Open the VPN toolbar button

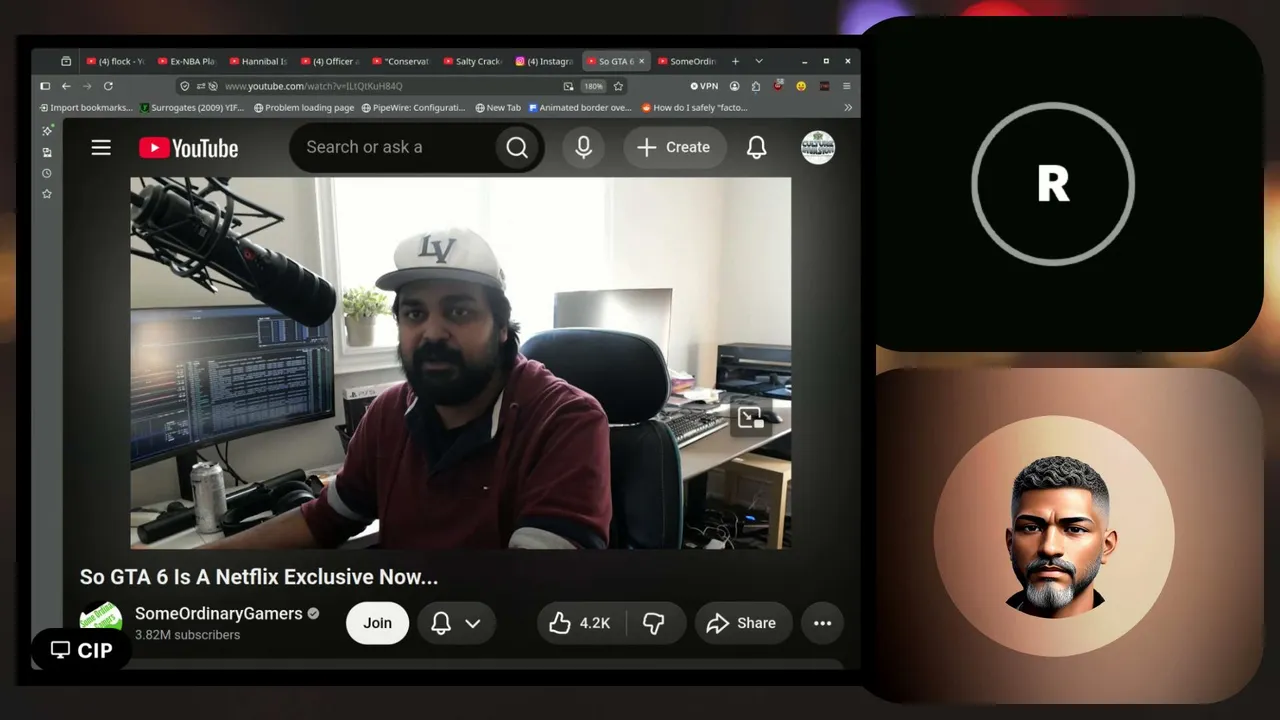704,86
